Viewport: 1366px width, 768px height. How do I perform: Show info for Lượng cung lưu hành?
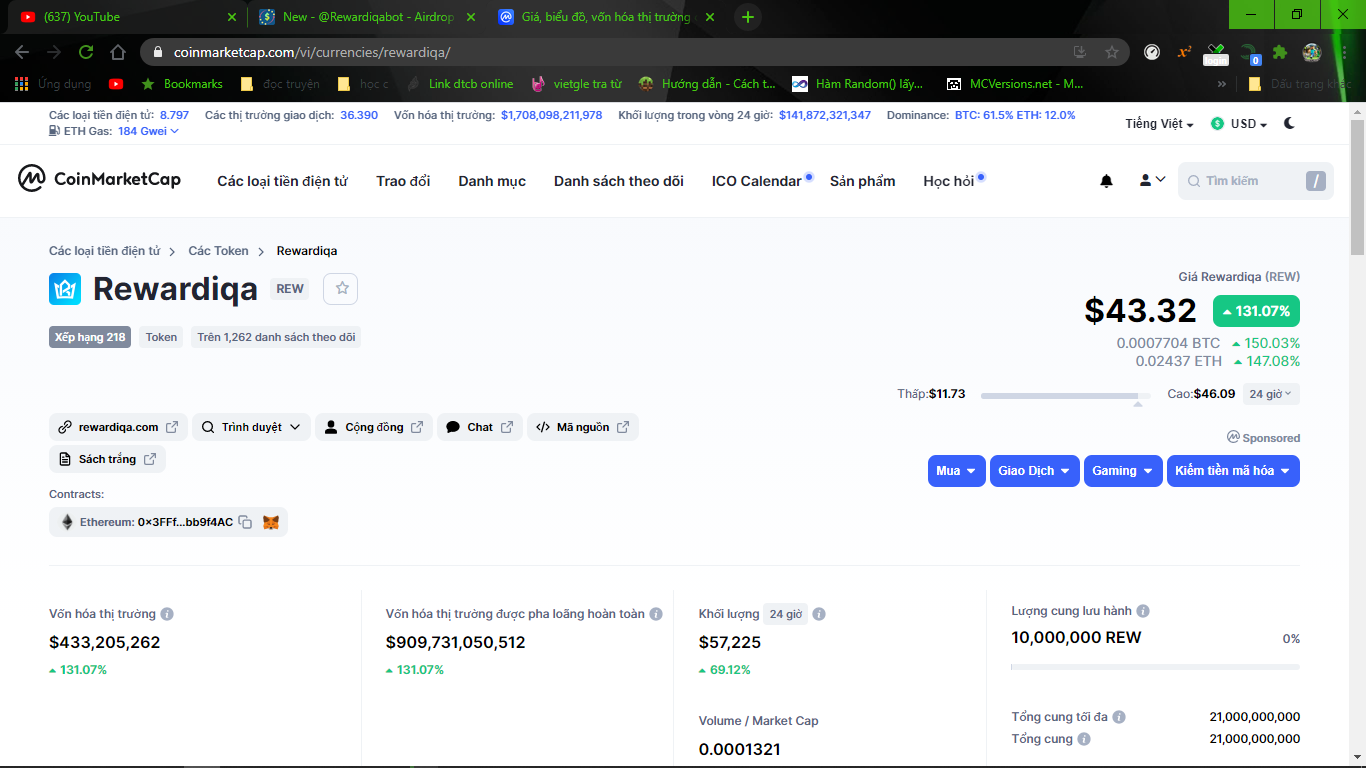1143,611
